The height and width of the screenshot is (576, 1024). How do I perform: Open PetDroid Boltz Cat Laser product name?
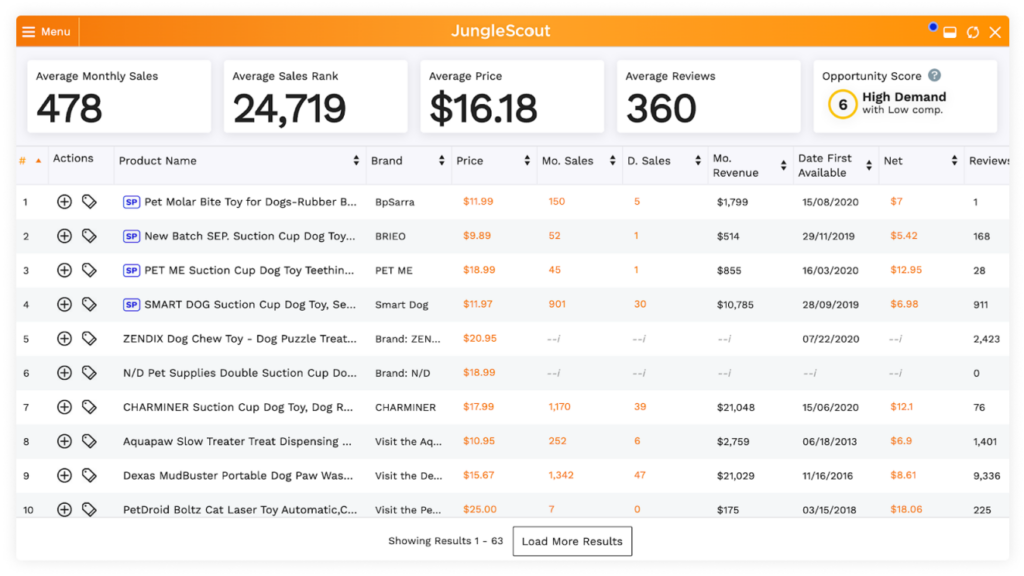[x=240, y=509]
